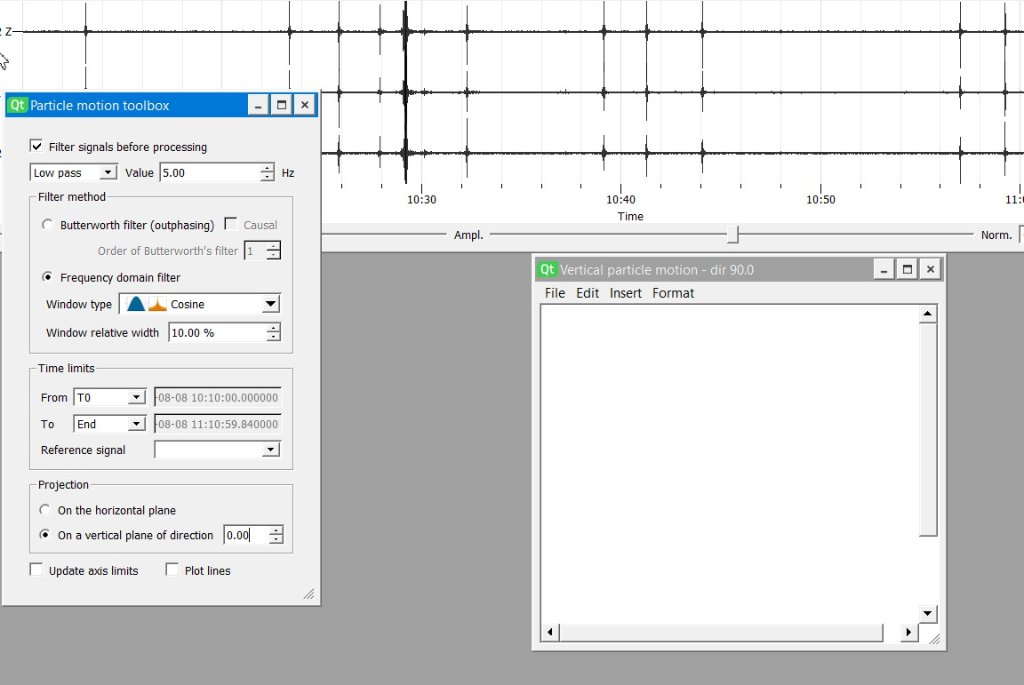The image size is (1024, 685).
Task: Select On a vertical plane of direction
Action: pos(44,534)
